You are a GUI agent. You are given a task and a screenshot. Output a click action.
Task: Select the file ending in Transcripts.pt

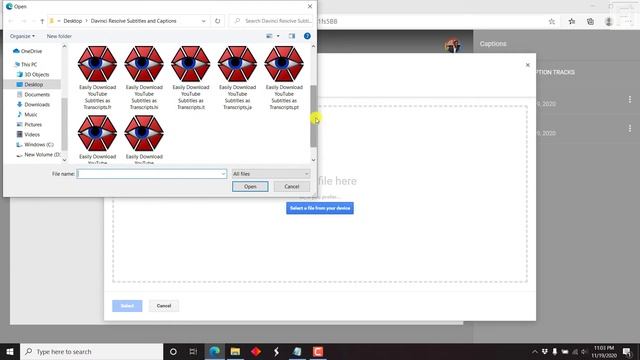284,78
